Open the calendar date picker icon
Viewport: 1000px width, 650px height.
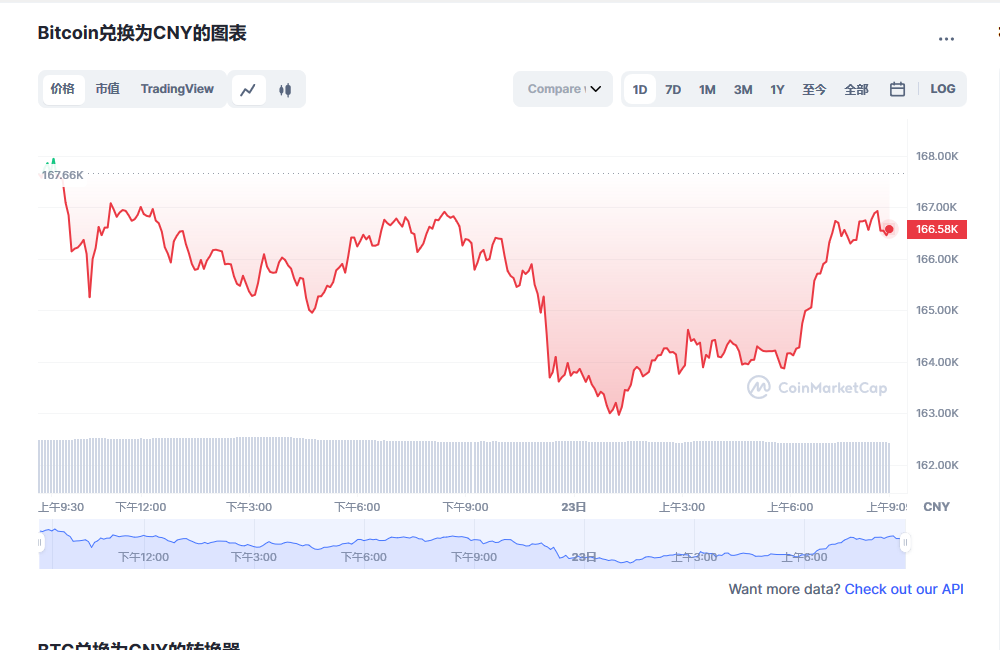897,89
